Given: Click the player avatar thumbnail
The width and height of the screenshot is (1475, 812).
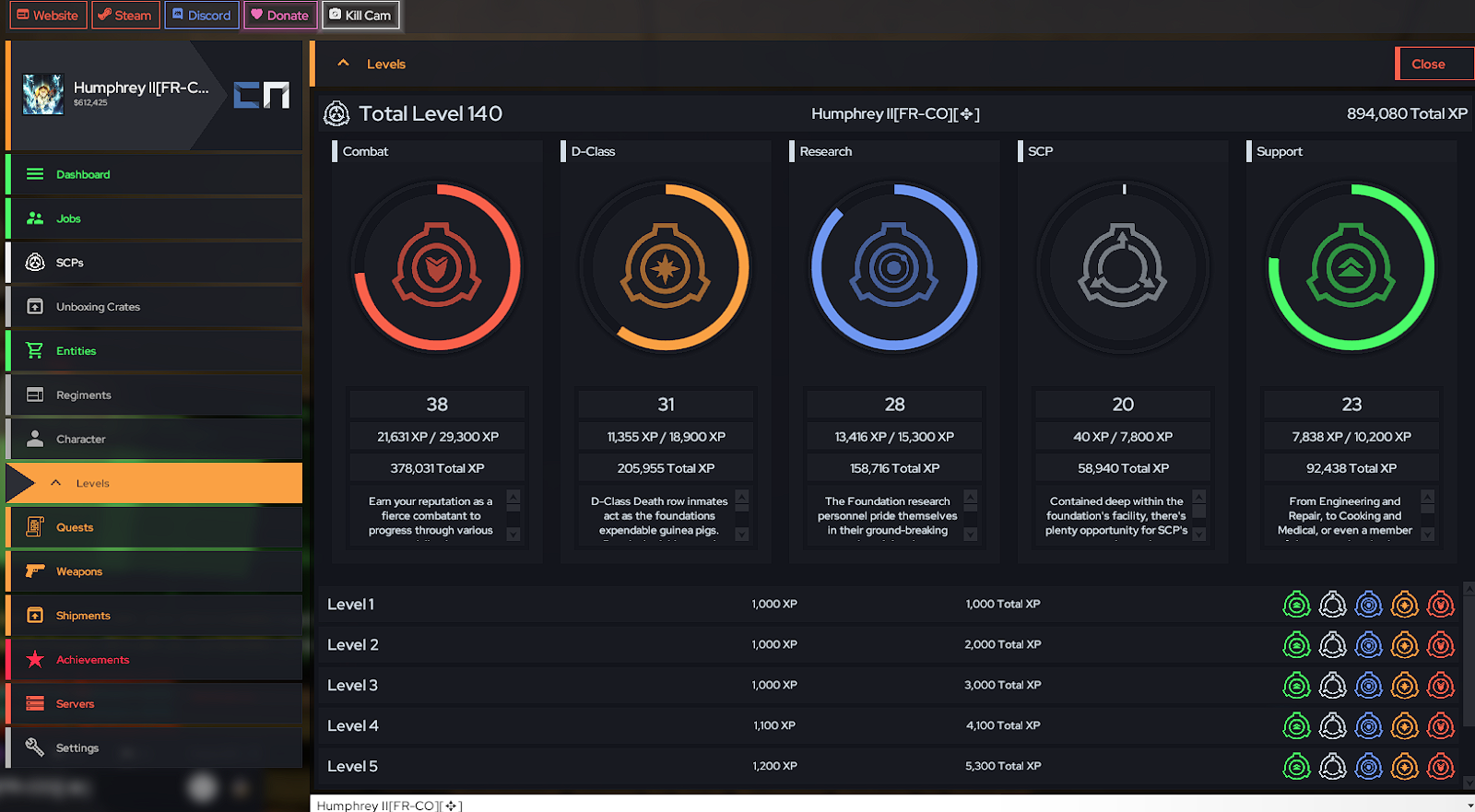Looking at the screenshot, I should tap(43, 94).
